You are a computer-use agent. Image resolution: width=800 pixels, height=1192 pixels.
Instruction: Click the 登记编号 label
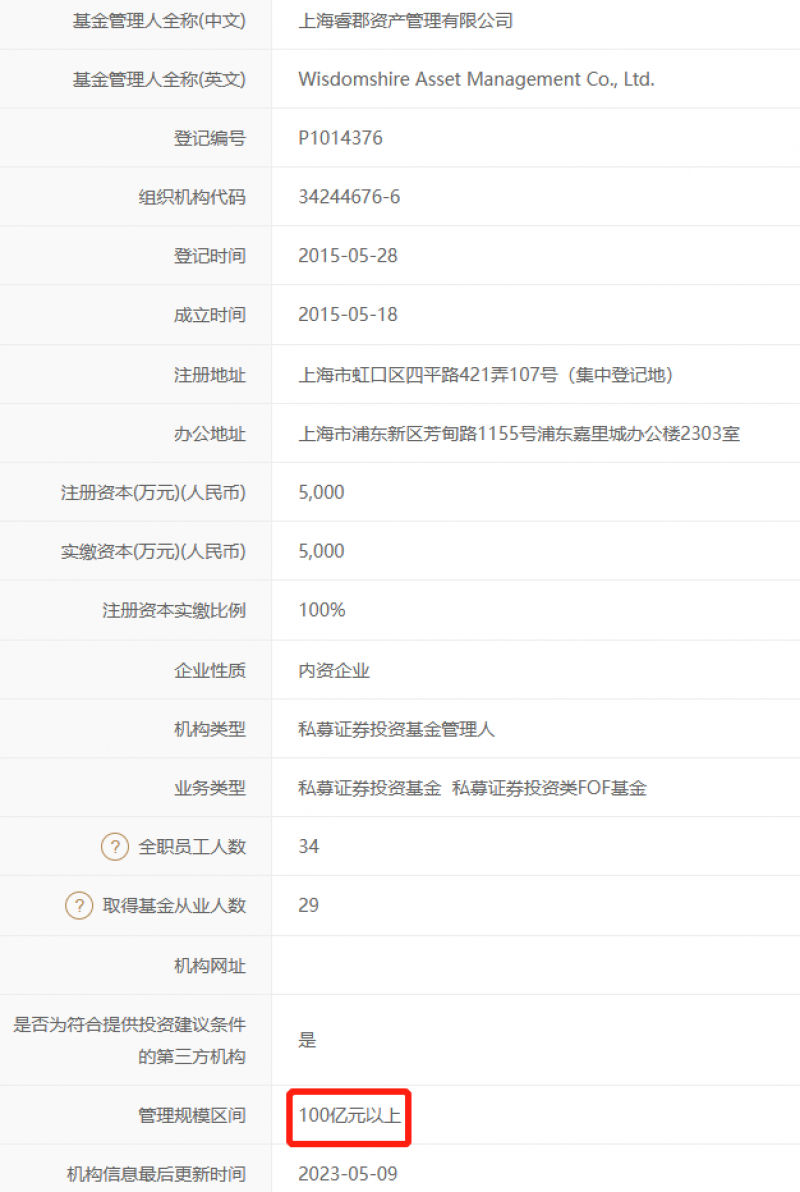(210, 138)
